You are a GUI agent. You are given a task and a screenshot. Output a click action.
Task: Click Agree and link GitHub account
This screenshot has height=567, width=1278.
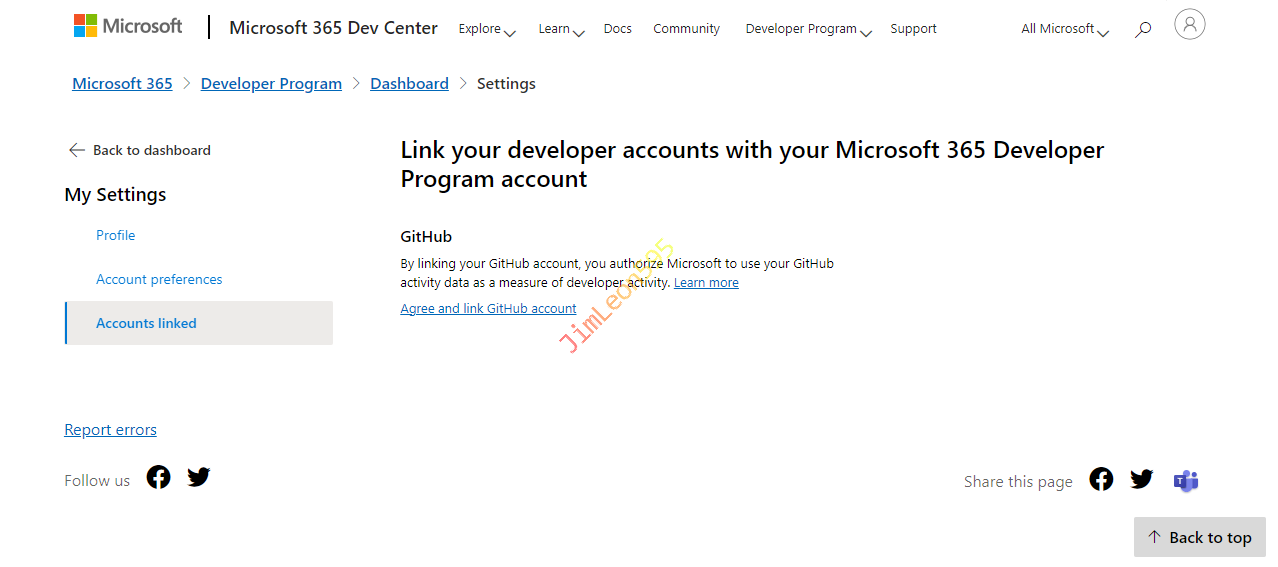[488, 309]
